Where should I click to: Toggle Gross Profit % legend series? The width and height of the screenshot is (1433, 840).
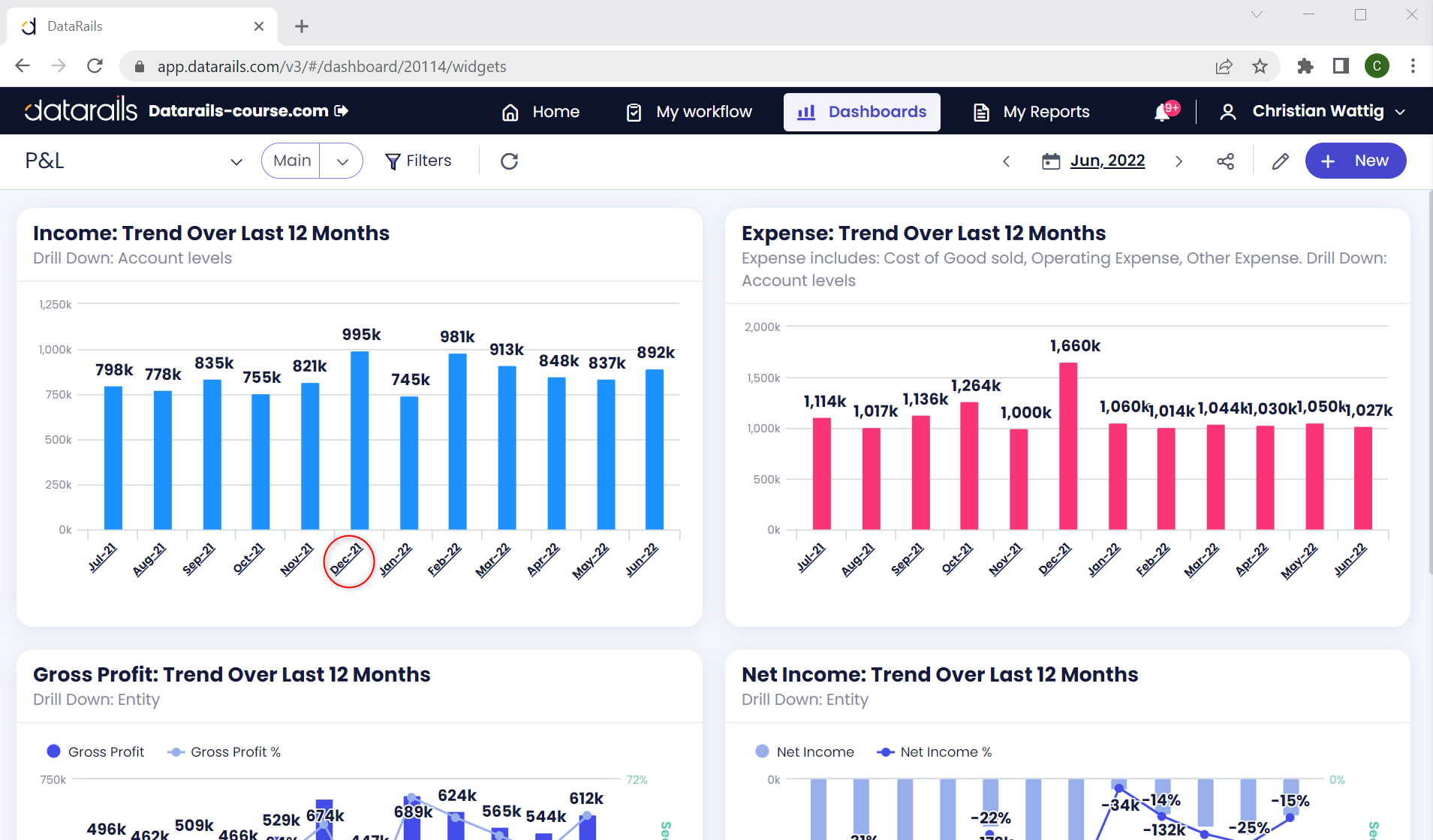point(224,751)
